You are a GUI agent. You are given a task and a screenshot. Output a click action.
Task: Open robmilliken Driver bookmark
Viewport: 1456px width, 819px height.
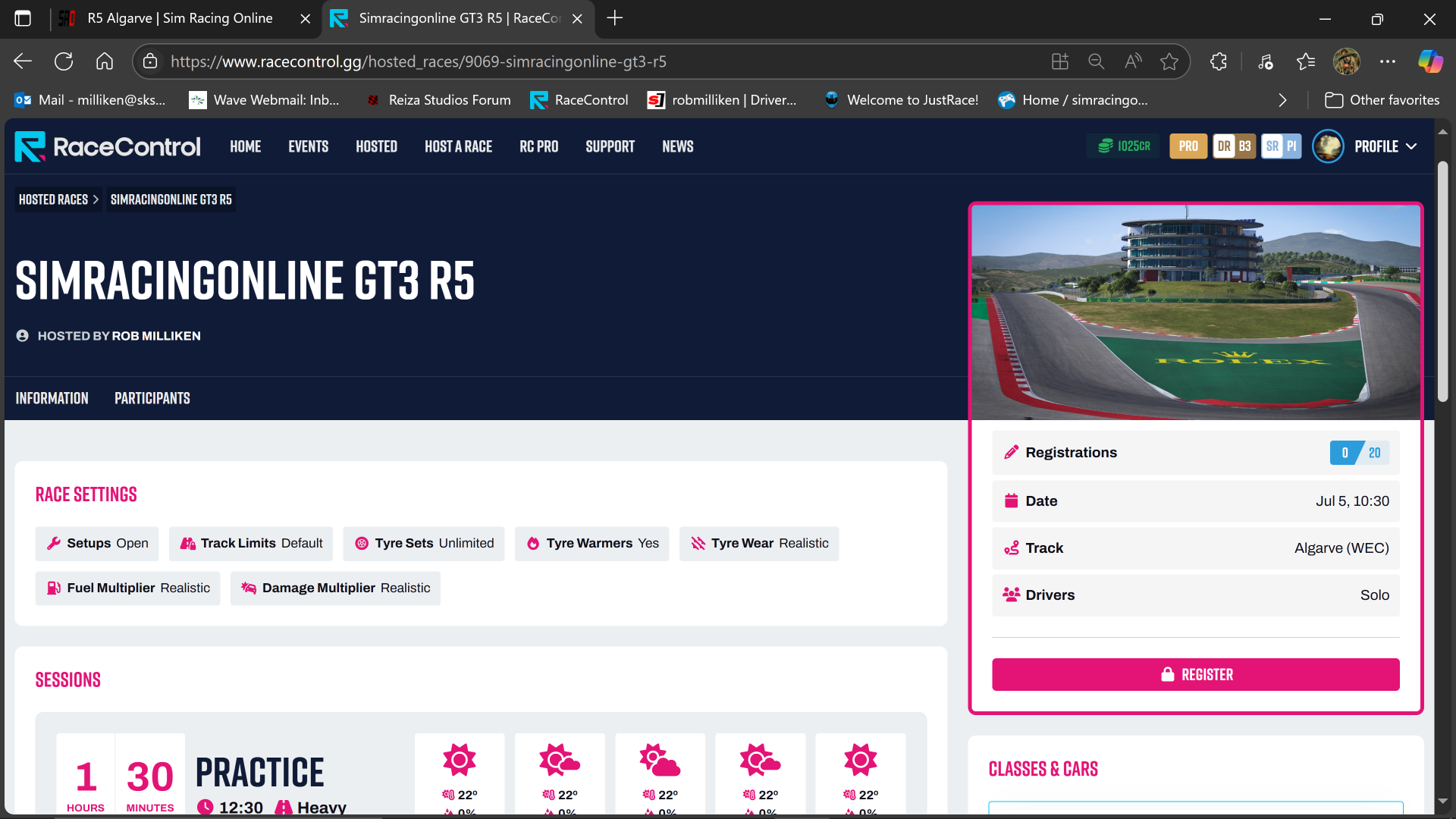(x=722, y=100)
